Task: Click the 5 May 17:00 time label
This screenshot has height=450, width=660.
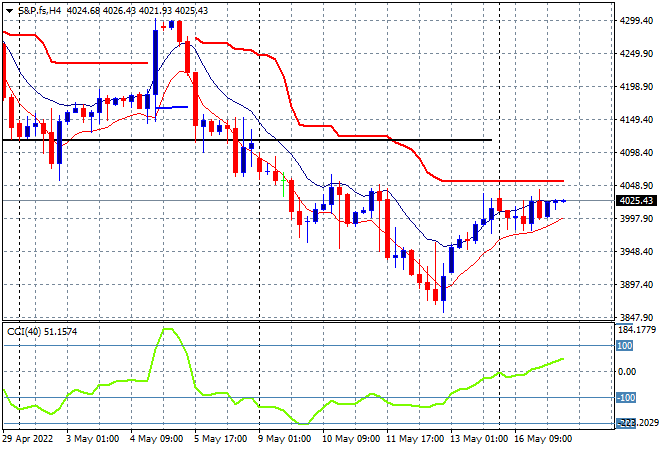Action: 221,439
